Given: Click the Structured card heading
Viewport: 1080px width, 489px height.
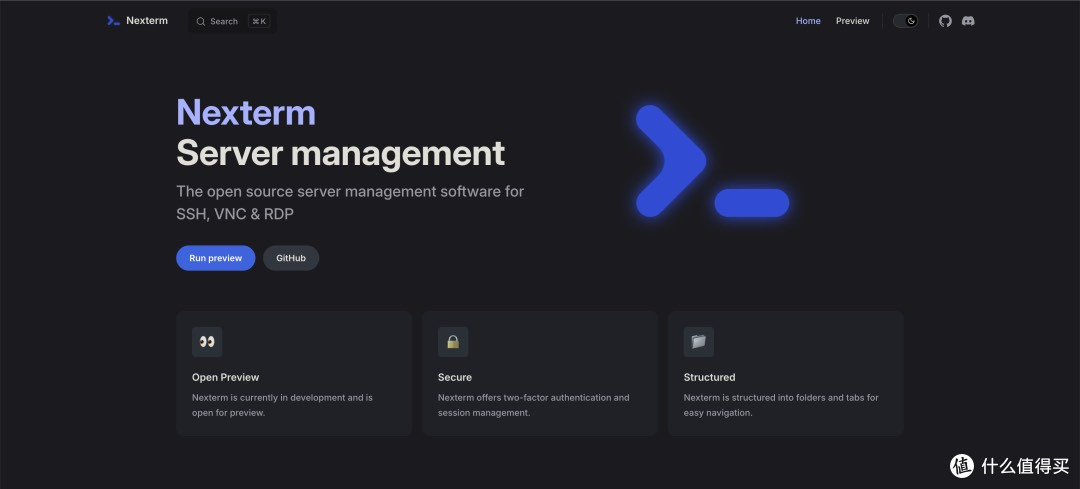Looking at the screenshot, I should click(709, 377).
